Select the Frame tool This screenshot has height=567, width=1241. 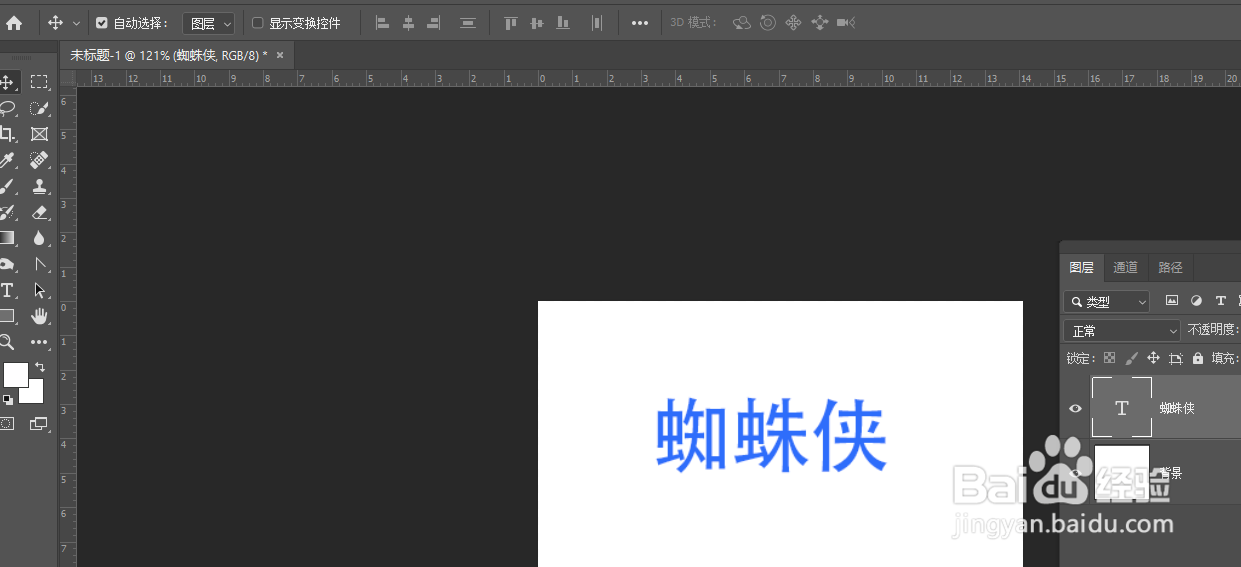pyautogui.click(x=39, y=134)
